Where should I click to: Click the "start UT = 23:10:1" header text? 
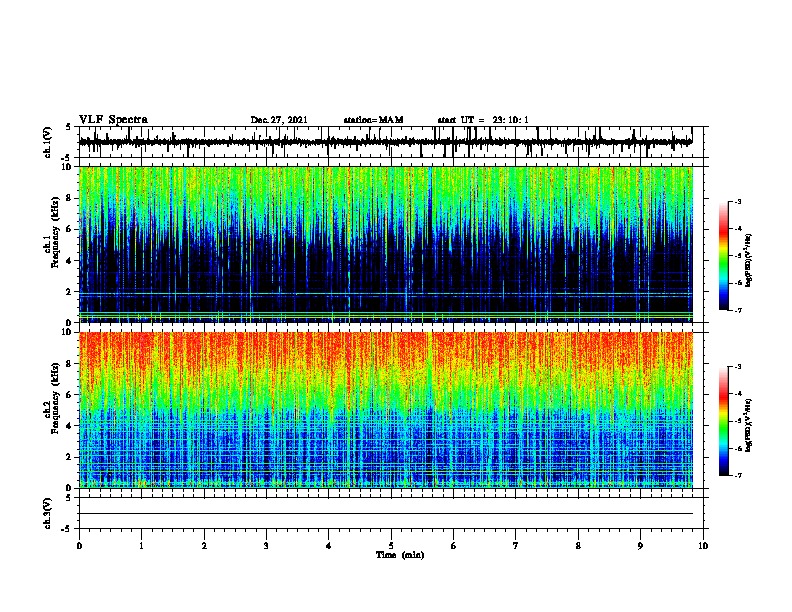click(x=483, y=120)
